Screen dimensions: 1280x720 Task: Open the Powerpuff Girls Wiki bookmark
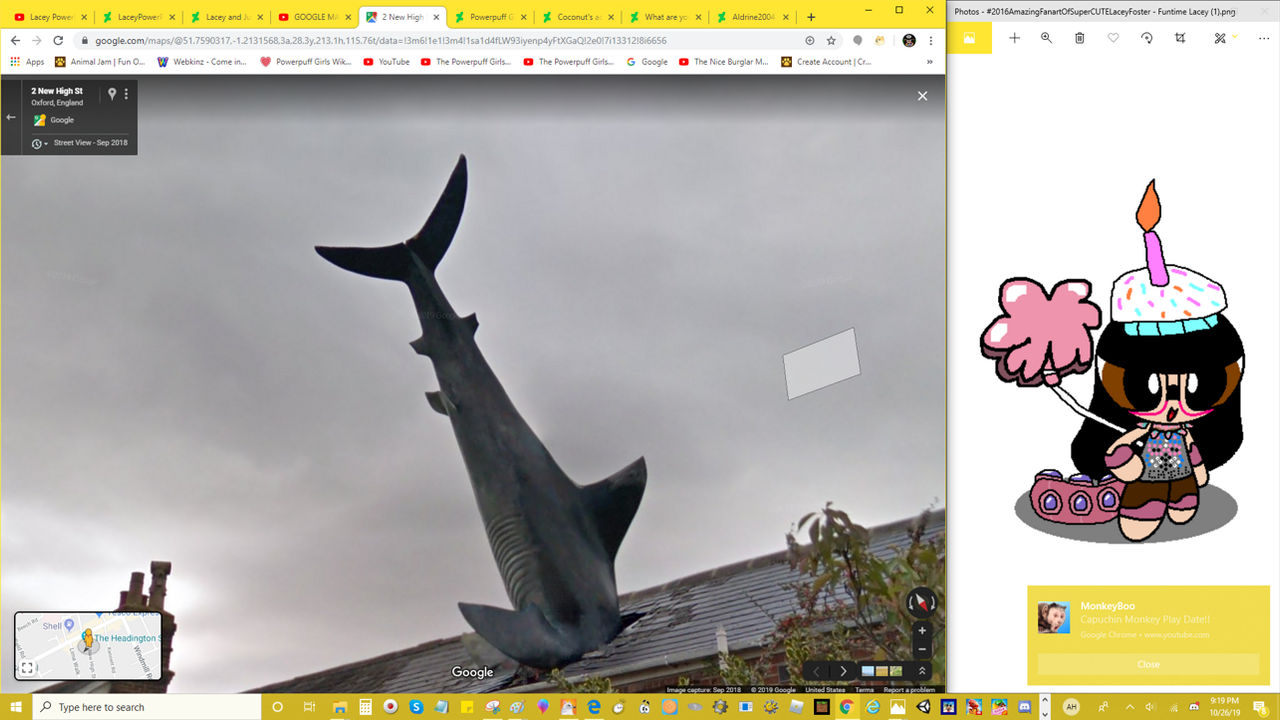click(306, 62)
